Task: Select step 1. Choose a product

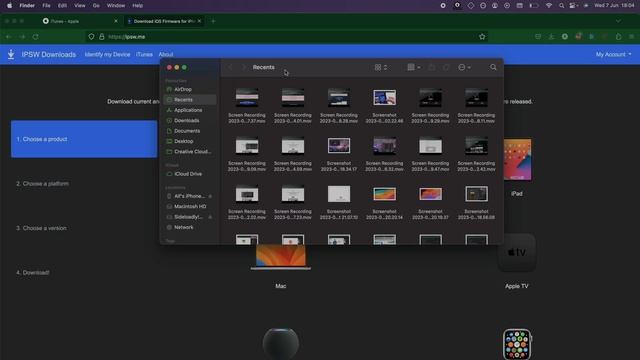Action: pyautogui.click(x=84, y=139)
